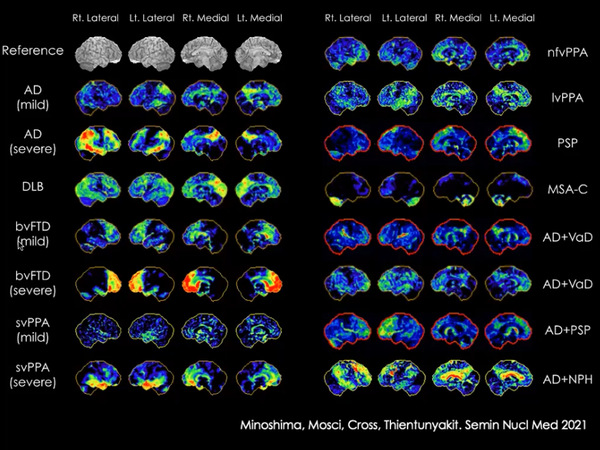Select the svPPA (severe) Rt. Medial brain map
Viewport: 600px width, 450px height.
tap(205, 377)
